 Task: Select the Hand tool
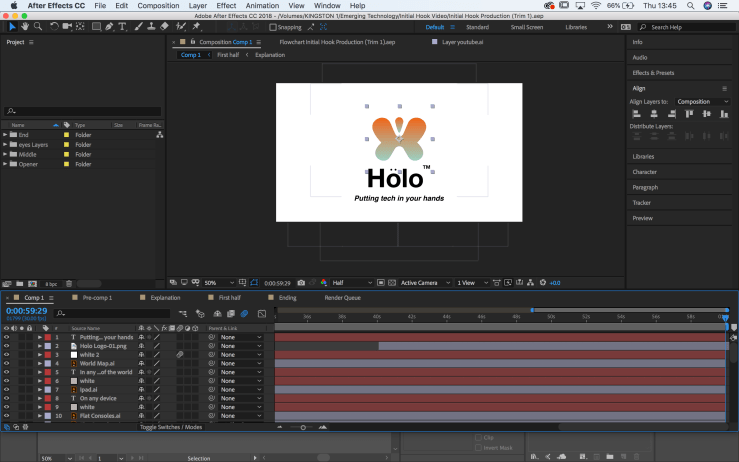25,26
